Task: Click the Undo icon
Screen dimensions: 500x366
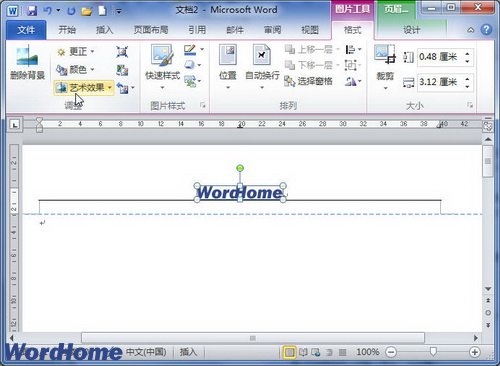Action: click(x=47, y=11)
